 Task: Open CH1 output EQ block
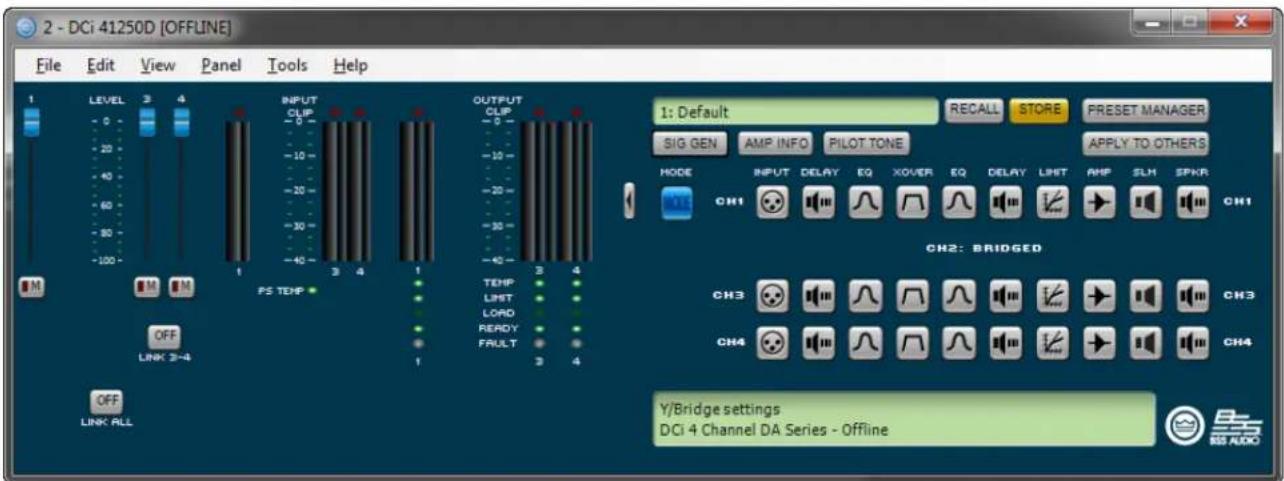959,201
